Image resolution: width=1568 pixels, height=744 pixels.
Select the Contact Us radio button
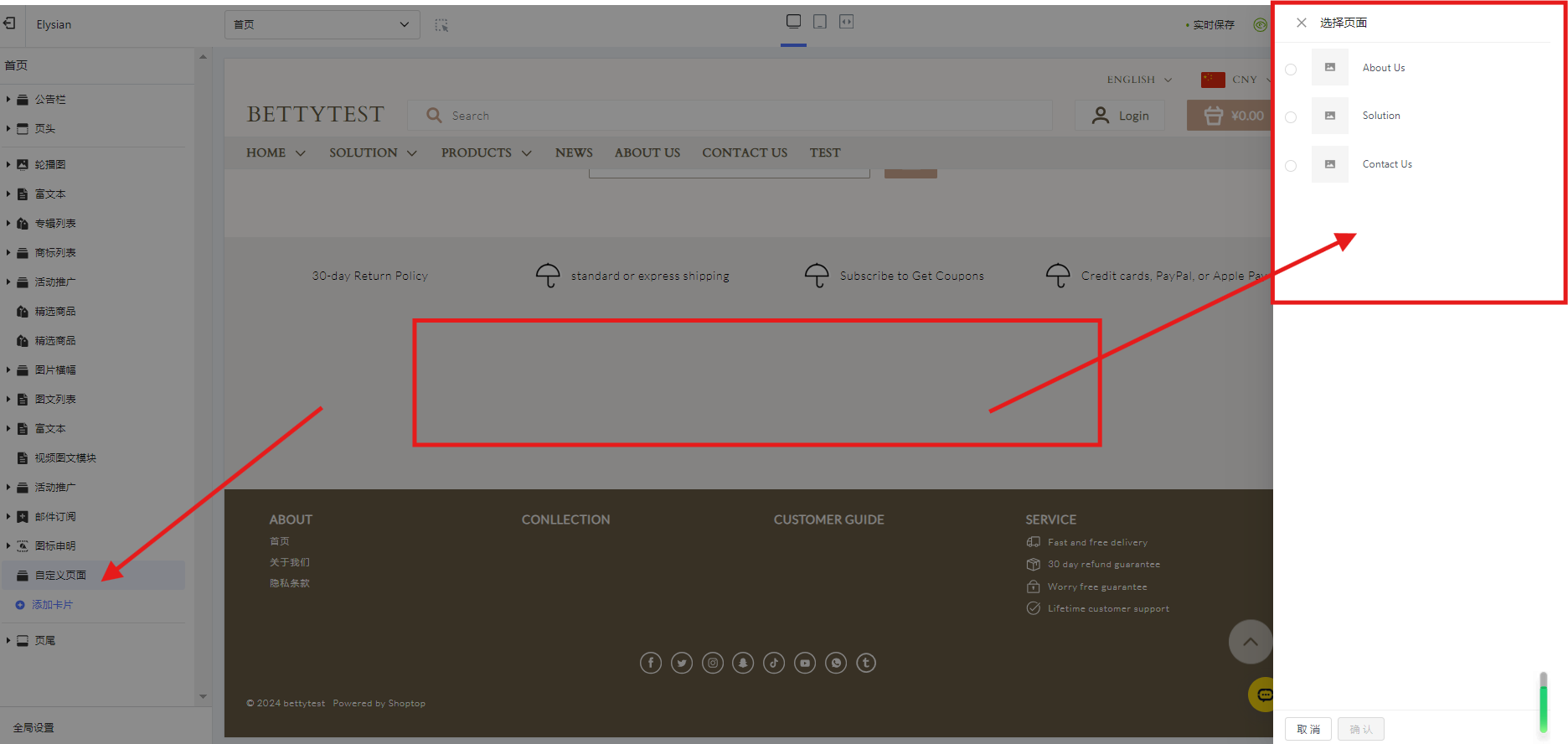(1291, 166)
